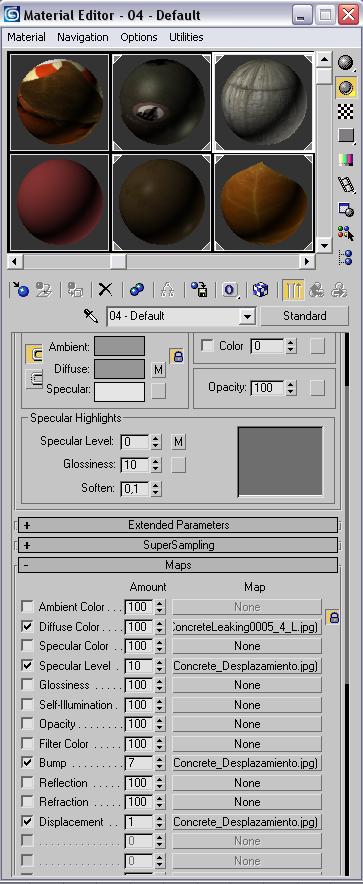Select the orange leaf-shaped material slot
This screenshot has width=363, height=884.
click(x=264, y=202)
